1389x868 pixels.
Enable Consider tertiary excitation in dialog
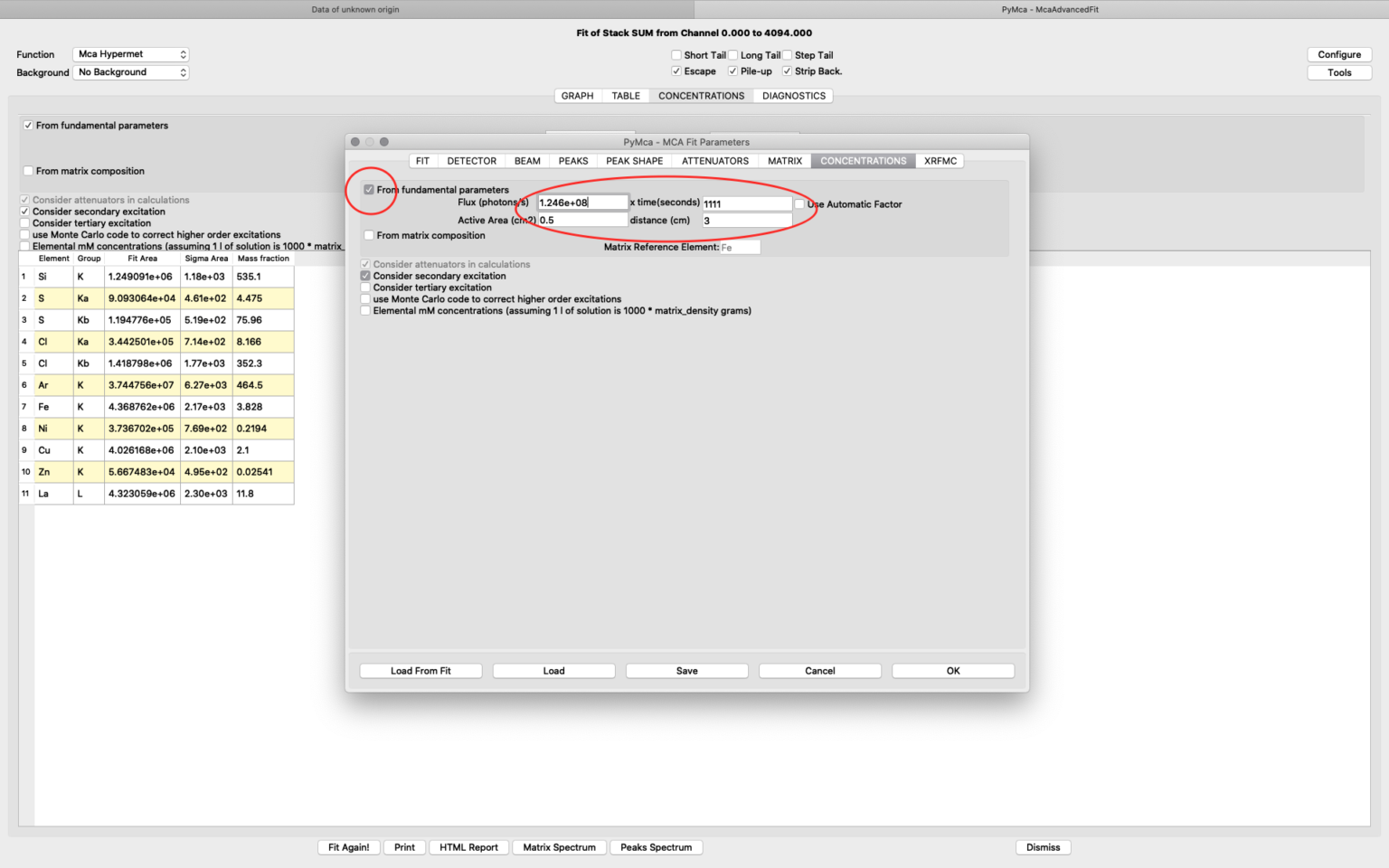click(365, 288)
